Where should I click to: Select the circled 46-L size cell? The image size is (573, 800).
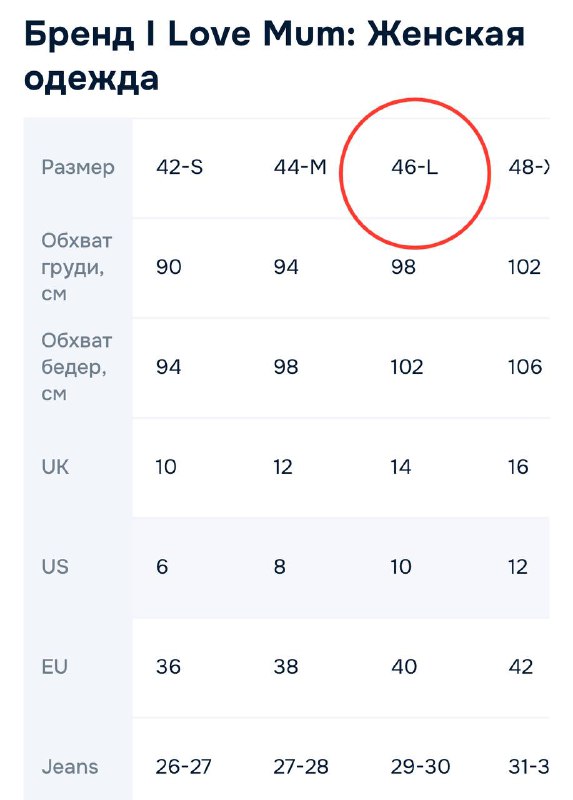414,167
